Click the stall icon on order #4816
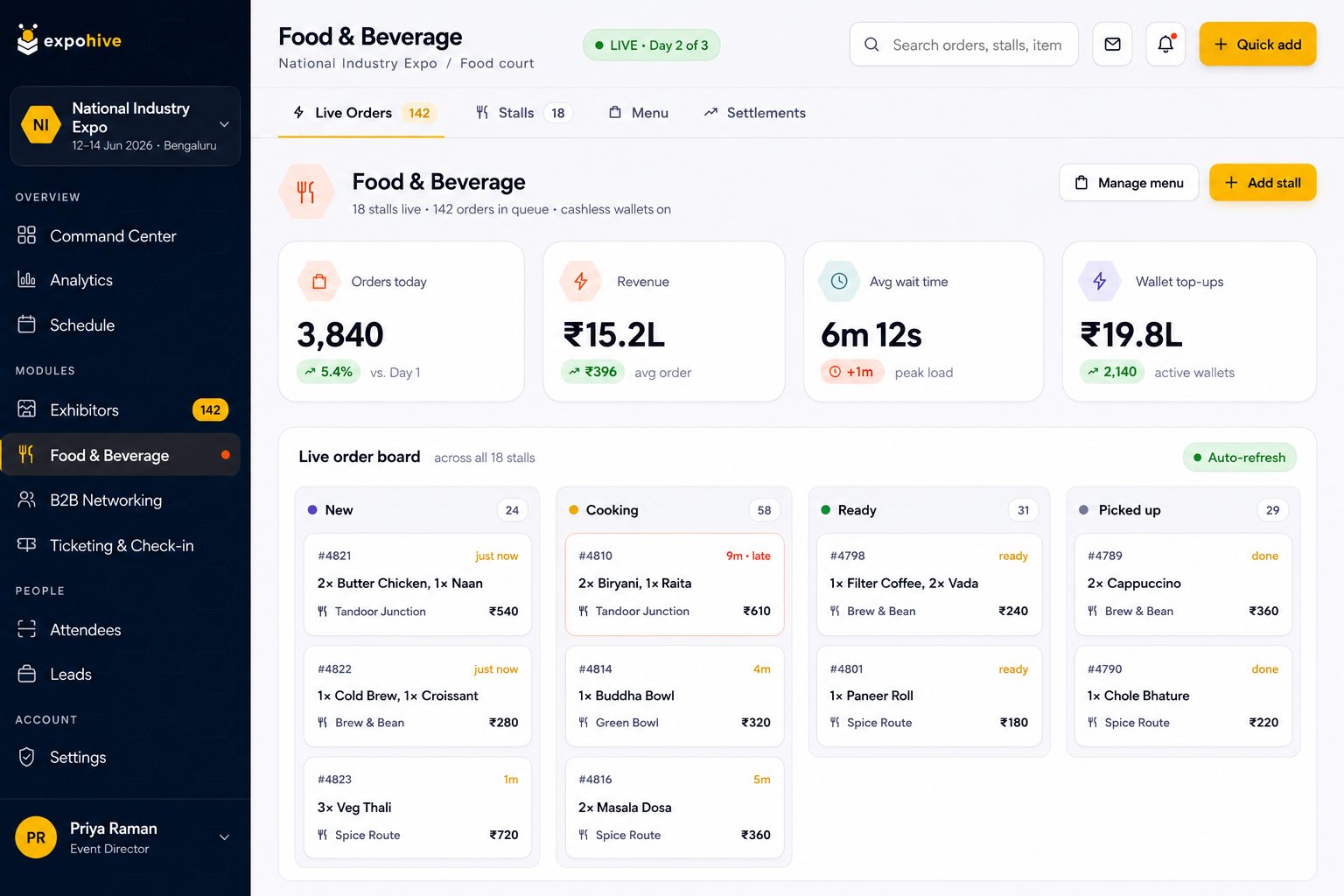The height and width of the screenshot is (896, 1344). pyautogui.click(x=584, y=836)
